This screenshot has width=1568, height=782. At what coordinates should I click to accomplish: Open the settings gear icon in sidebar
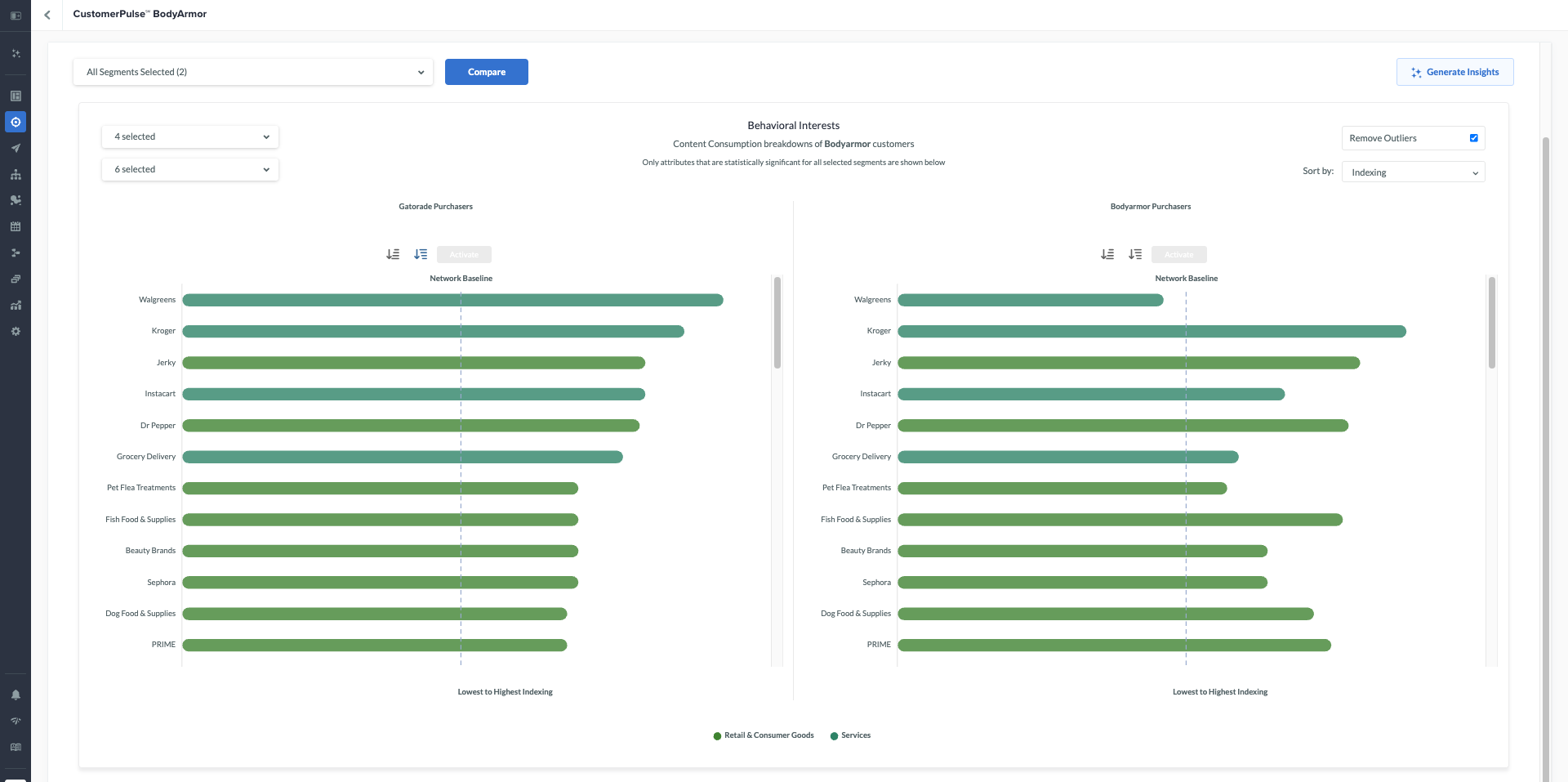[x=16, y=331]
